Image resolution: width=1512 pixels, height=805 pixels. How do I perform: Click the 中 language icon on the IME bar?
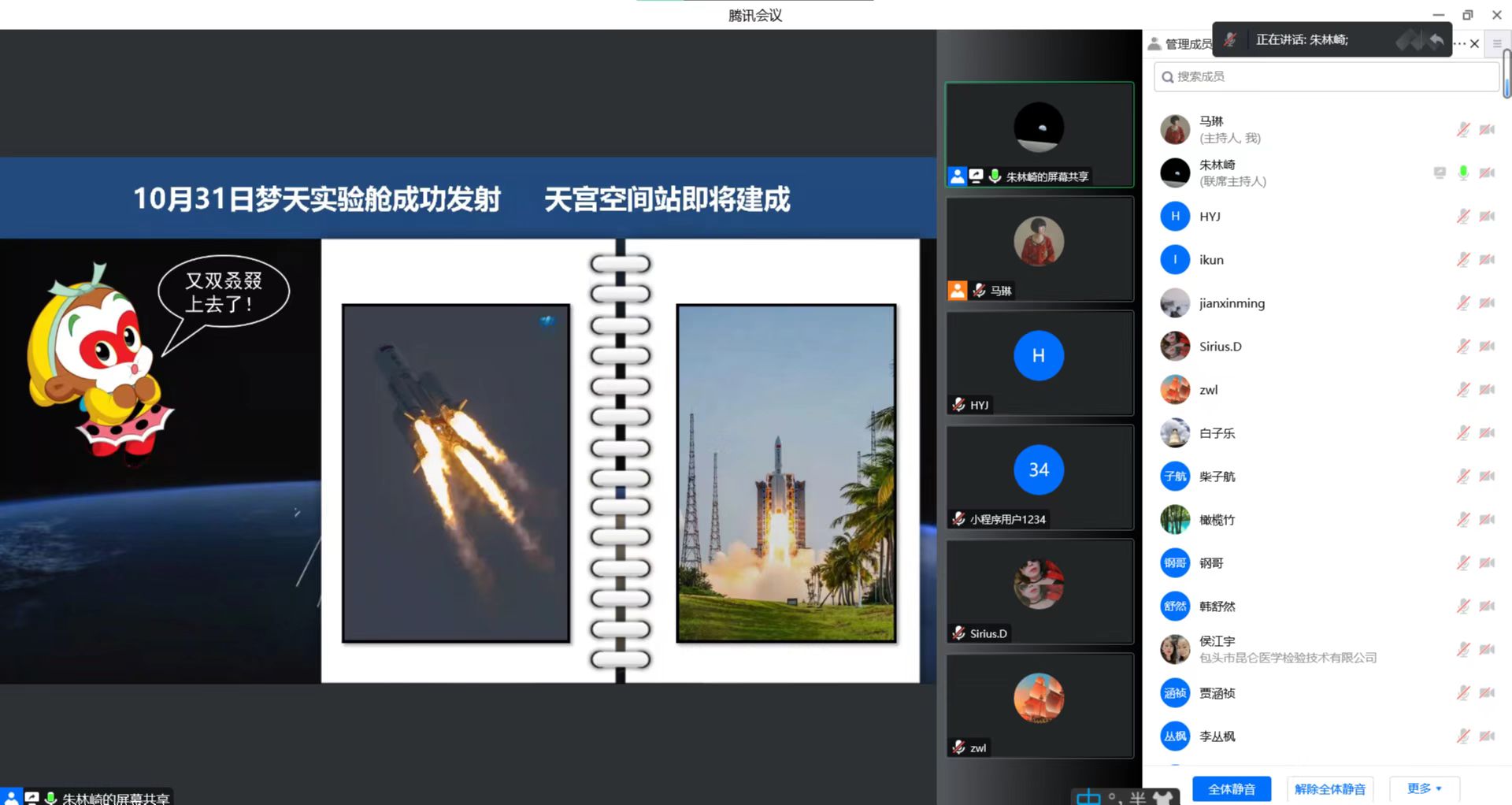1088,797
